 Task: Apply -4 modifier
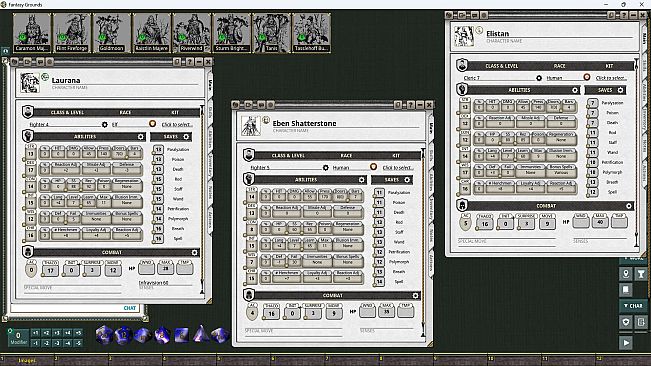click(68, 343)
